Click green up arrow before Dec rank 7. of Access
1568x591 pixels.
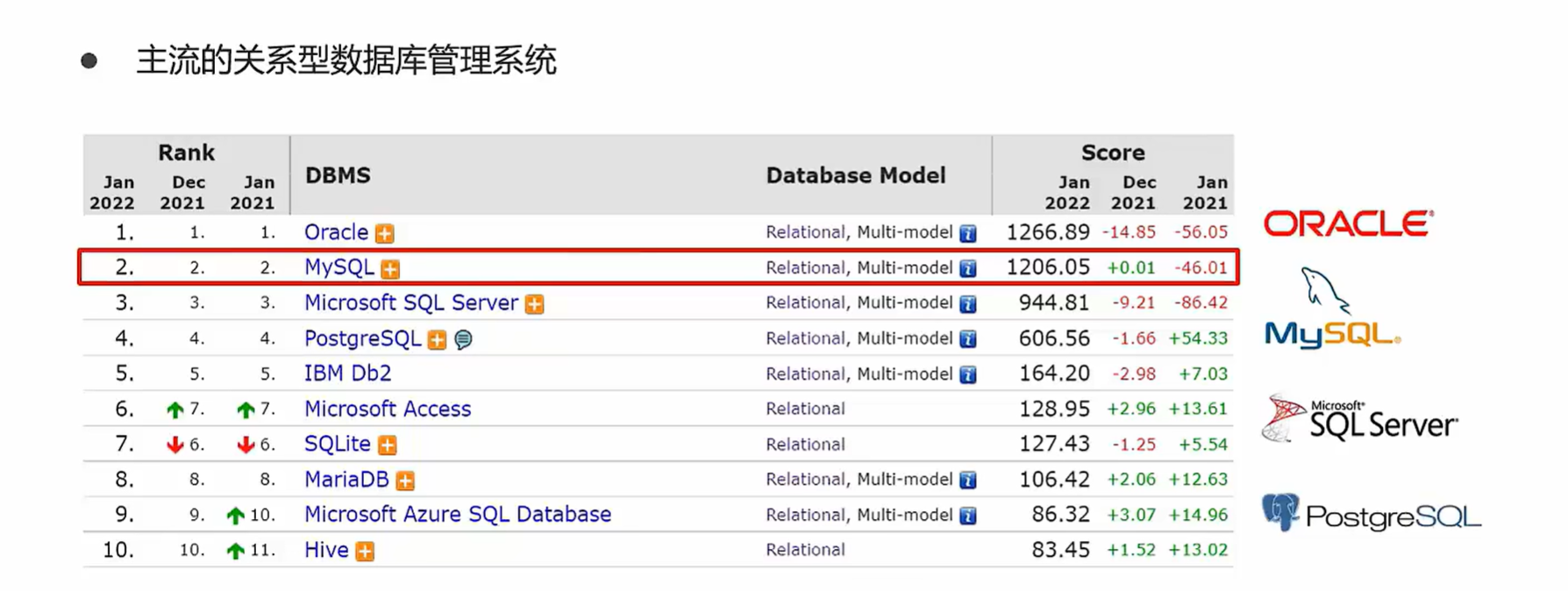point(175,409)
